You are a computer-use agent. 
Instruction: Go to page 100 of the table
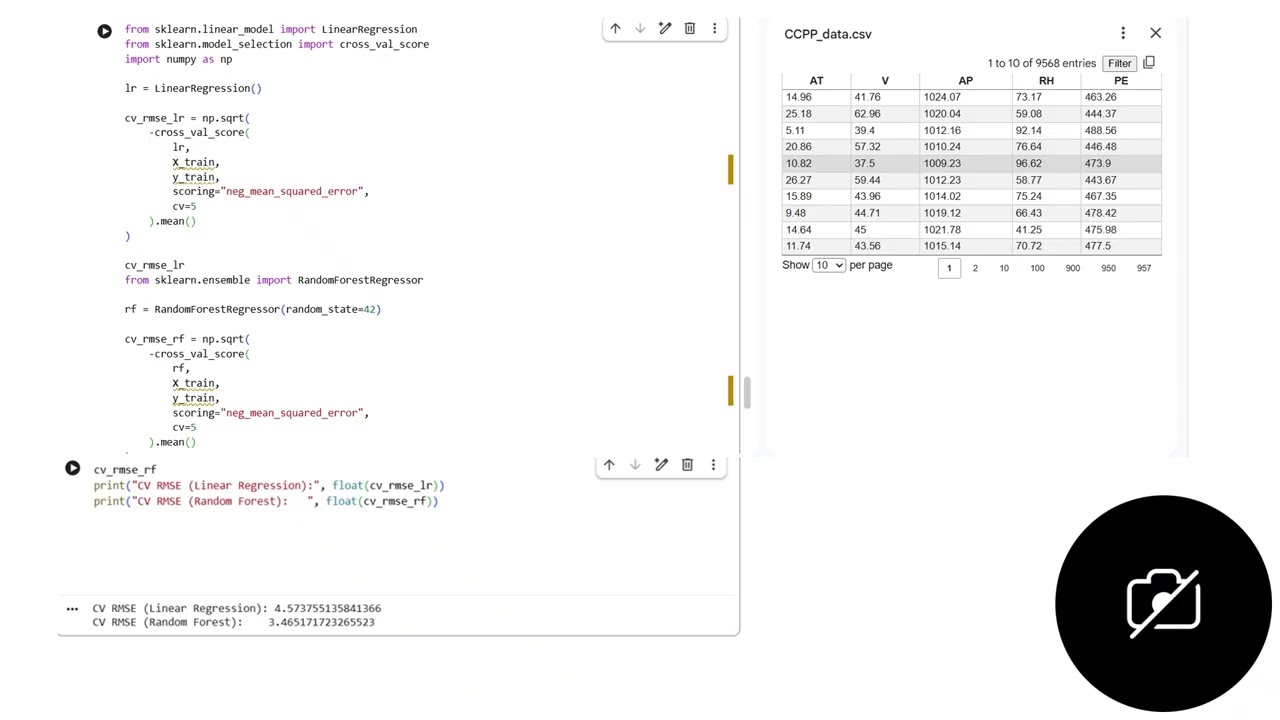coord(1037,268)
